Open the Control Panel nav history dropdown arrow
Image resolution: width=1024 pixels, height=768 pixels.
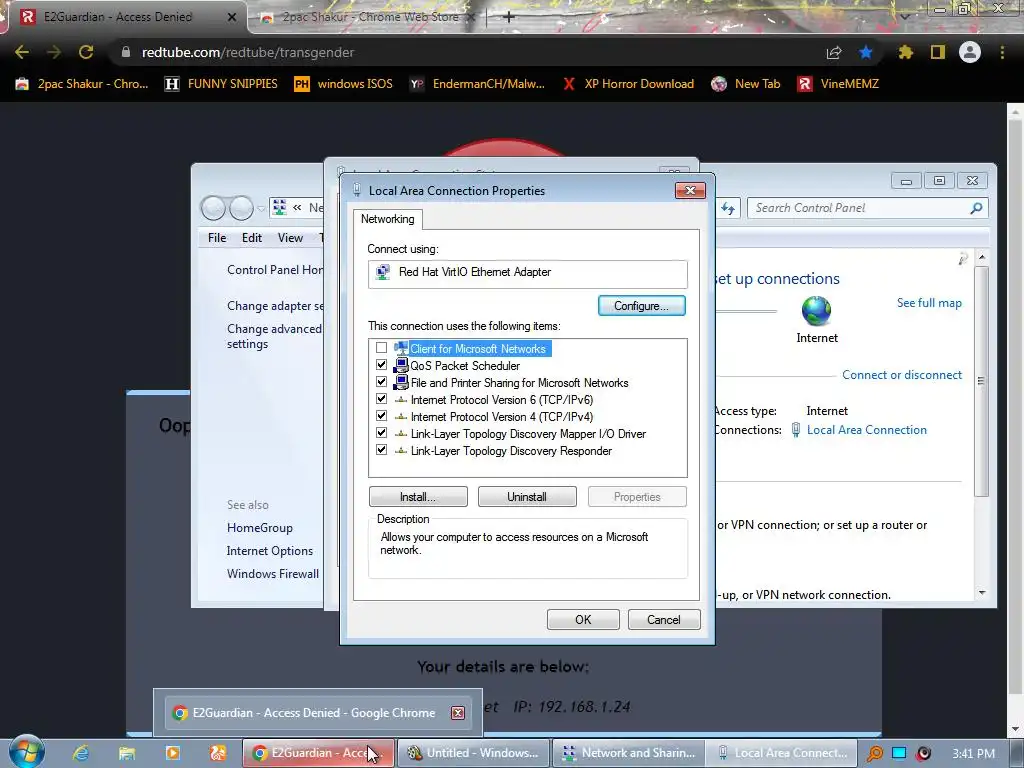[261, 209]
